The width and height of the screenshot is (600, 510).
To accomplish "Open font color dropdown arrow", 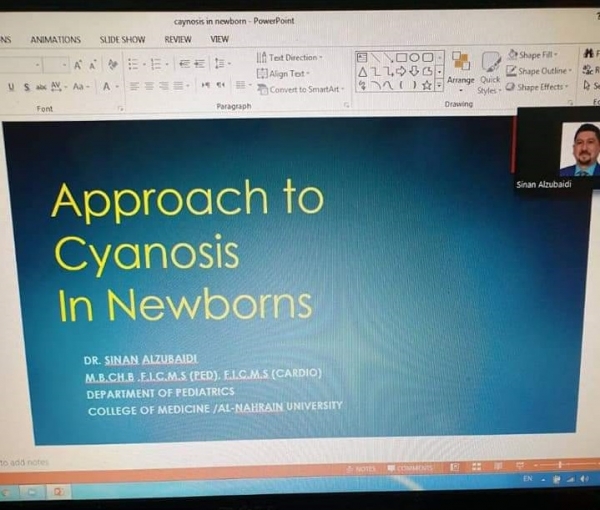I will pyautogui.click(x=117, y=87).
